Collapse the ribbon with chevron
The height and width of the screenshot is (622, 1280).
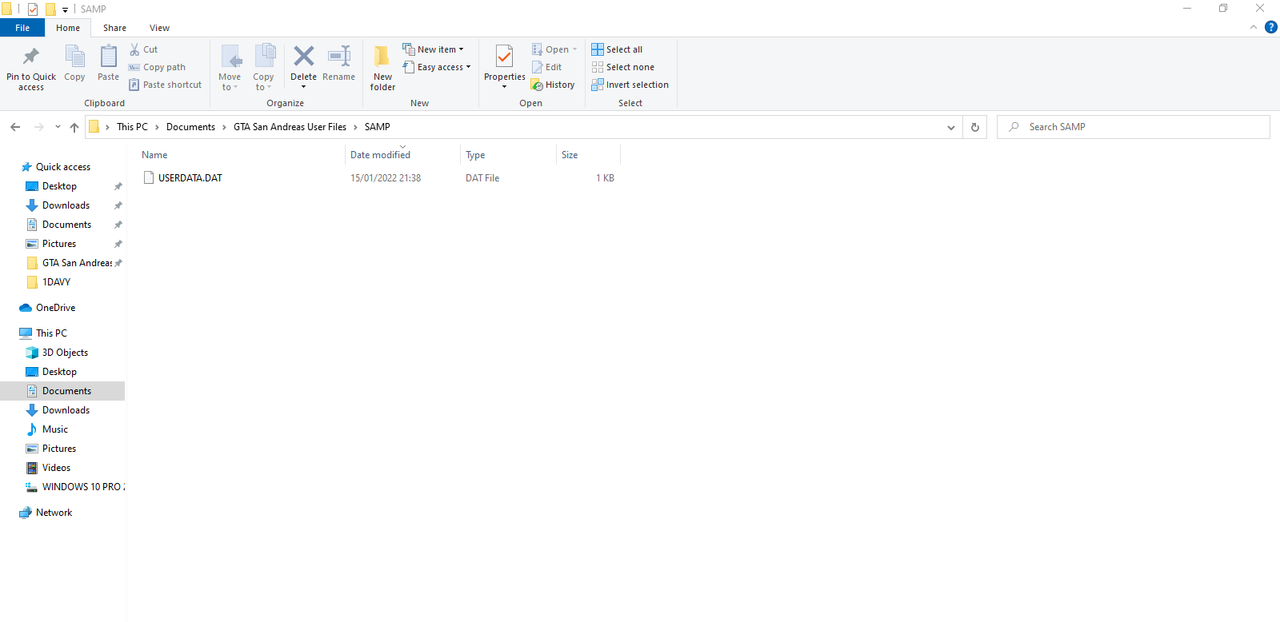coord(1252,28)
